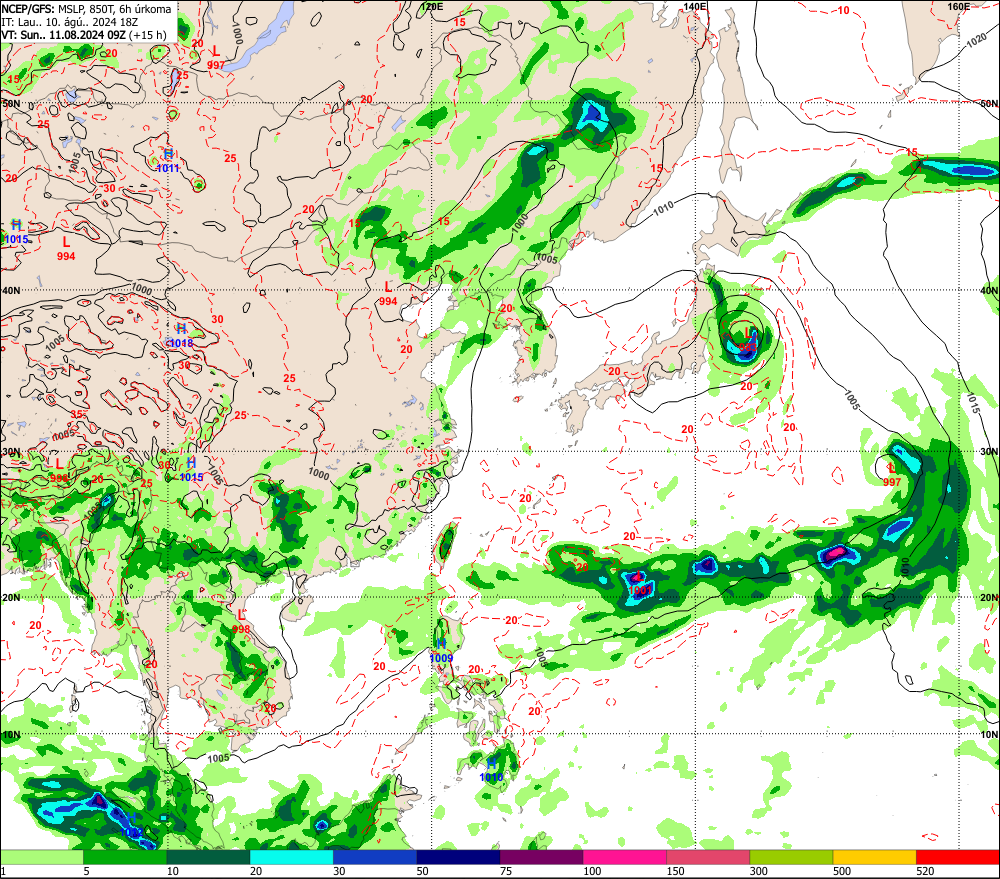Click the light green 1–5 mm legend swatch
Viewport: 1000px width, 879px height.
click(42, 857)
